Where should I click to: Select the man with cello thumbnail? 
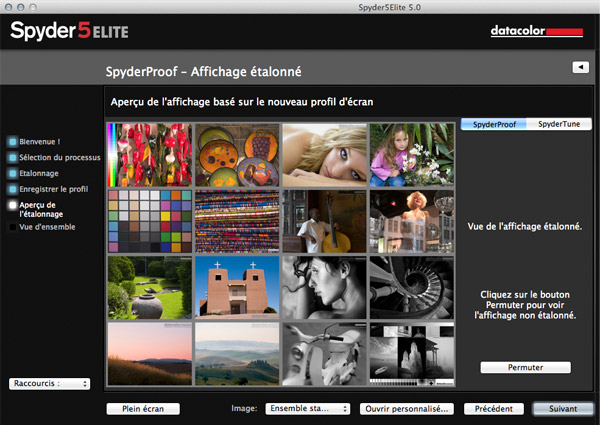(324, 221)
